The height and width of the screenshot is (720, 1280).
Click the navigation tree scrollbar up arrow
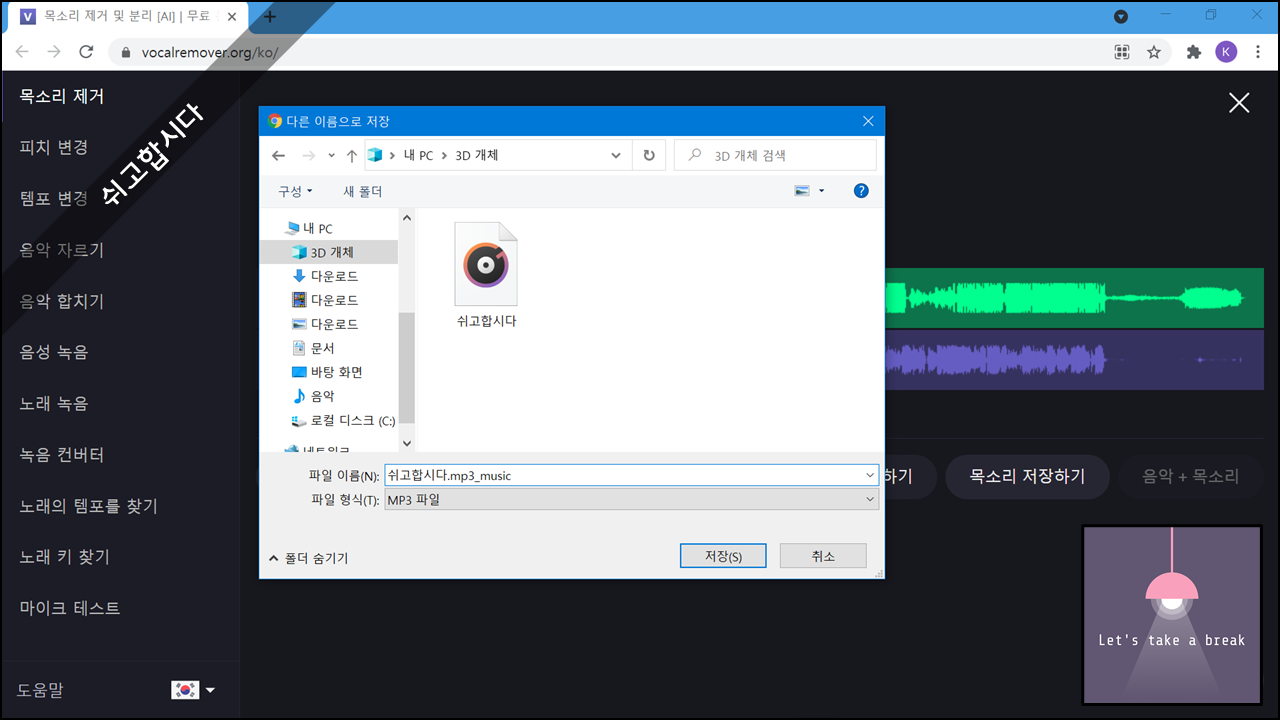pyautogui.click(x=406, y=217)
